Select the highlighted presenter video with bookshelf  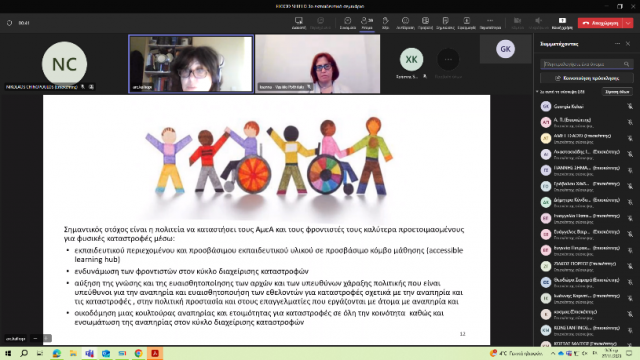click(x=191, y=64)
